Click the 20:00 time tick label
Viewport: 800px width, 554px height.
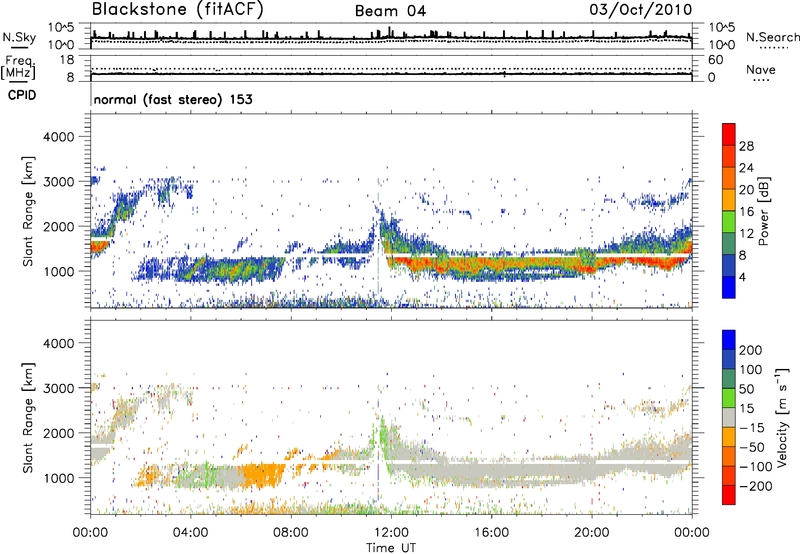(591, 533)
